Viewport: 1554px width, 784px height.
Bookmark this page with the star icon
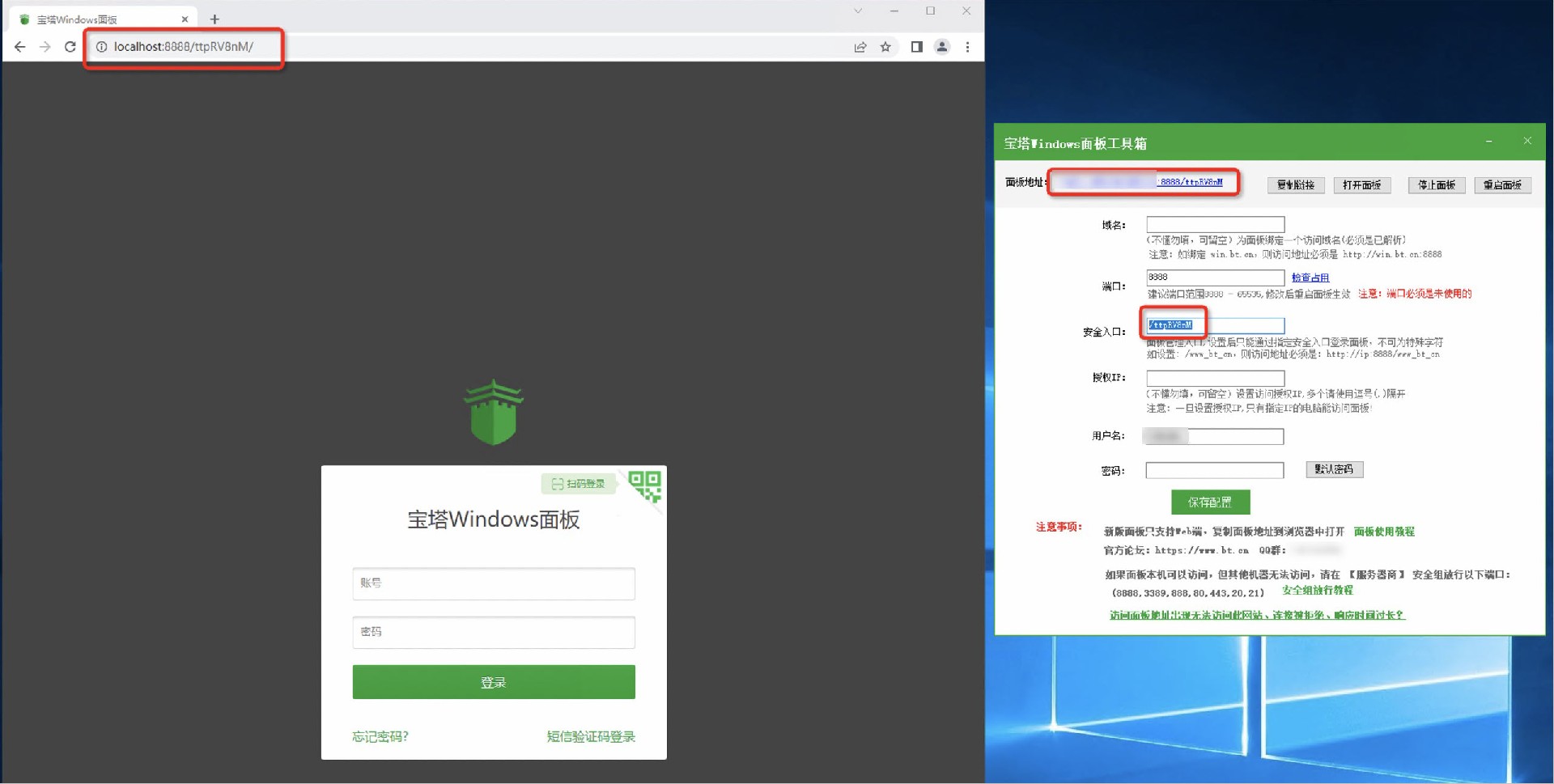coord(885,47)
